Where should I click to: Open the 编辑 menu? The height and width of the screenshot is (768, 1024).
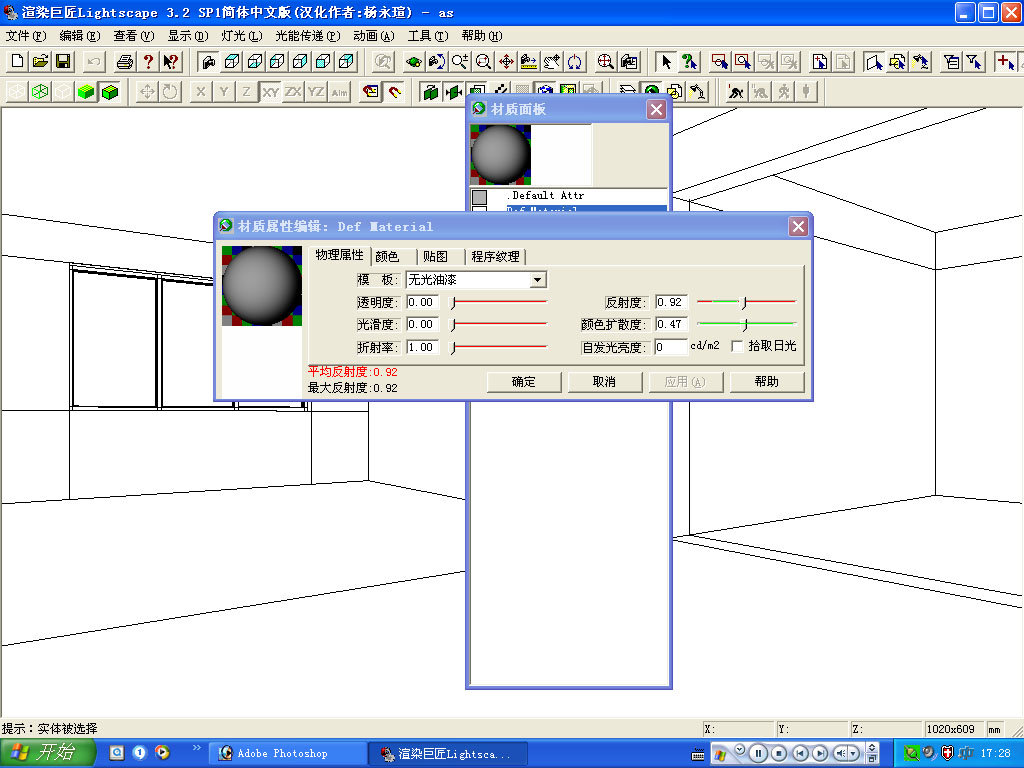point(80,36)
